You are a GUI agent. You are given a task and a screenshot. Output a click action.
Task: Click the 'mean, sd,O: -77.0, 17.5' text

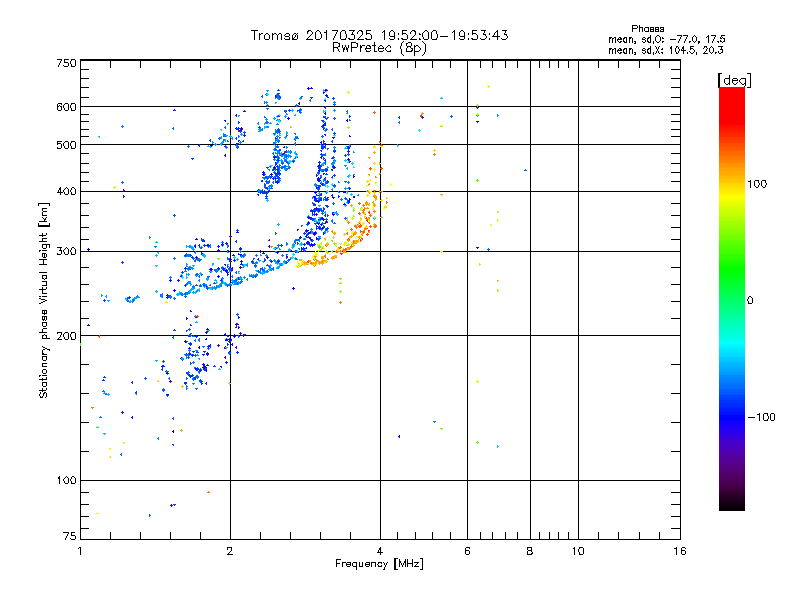click(x=666, y=39)
